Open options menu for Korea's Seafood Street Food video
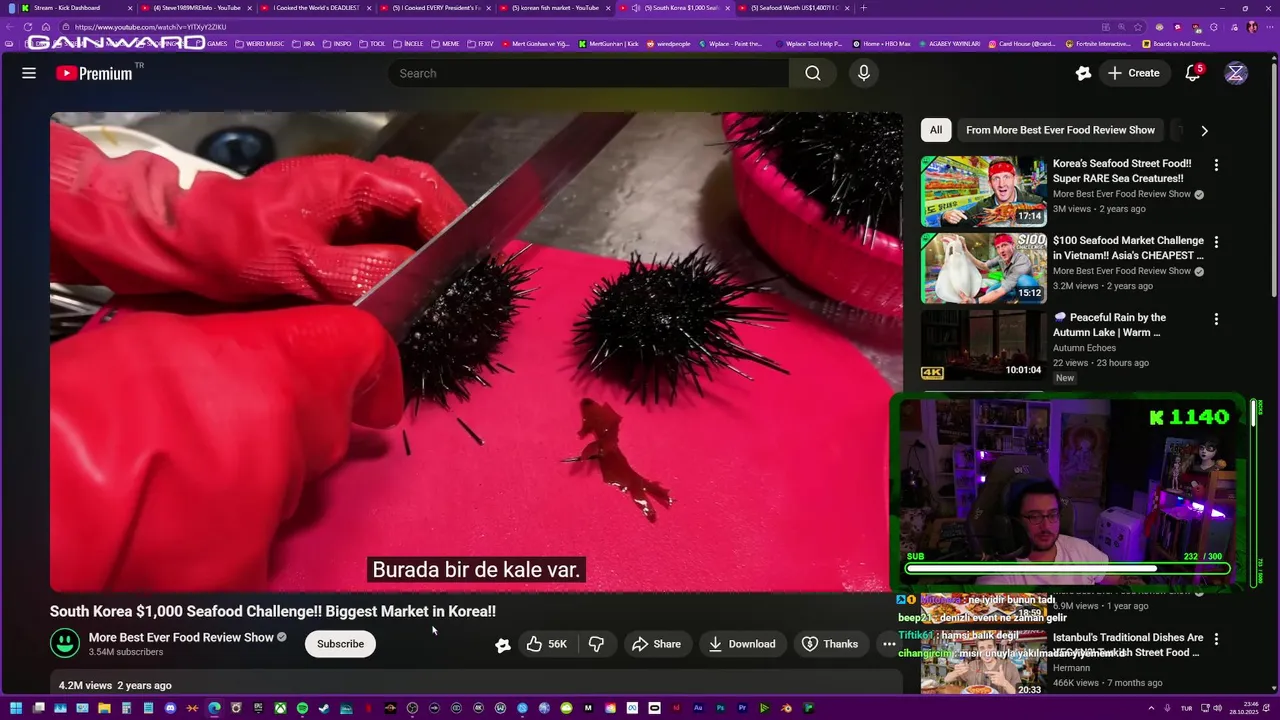Screen dimensions: 1280x720 pos(1216,165)
